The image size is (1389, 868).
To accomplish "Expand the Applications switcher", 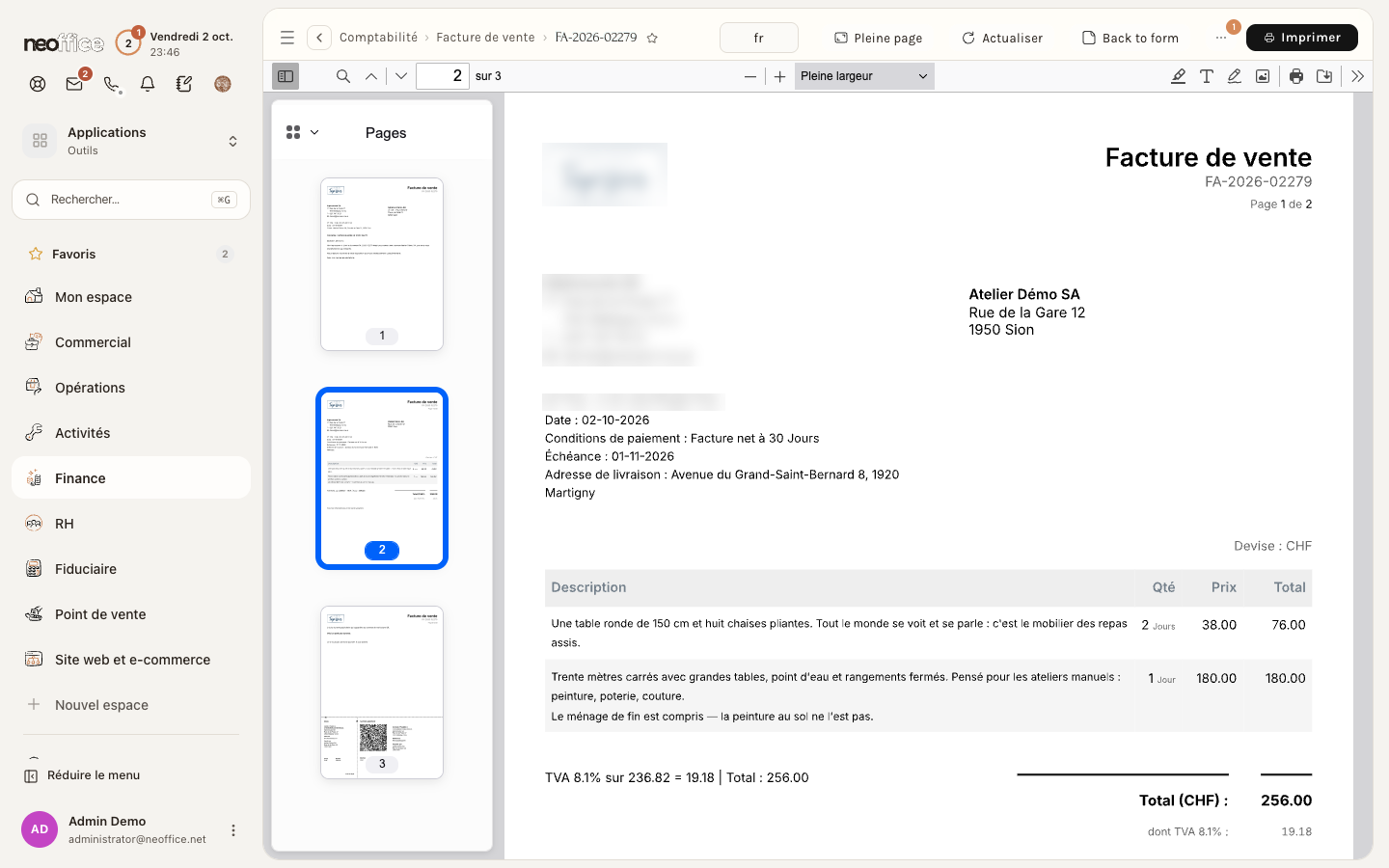I will coord(131,141).
